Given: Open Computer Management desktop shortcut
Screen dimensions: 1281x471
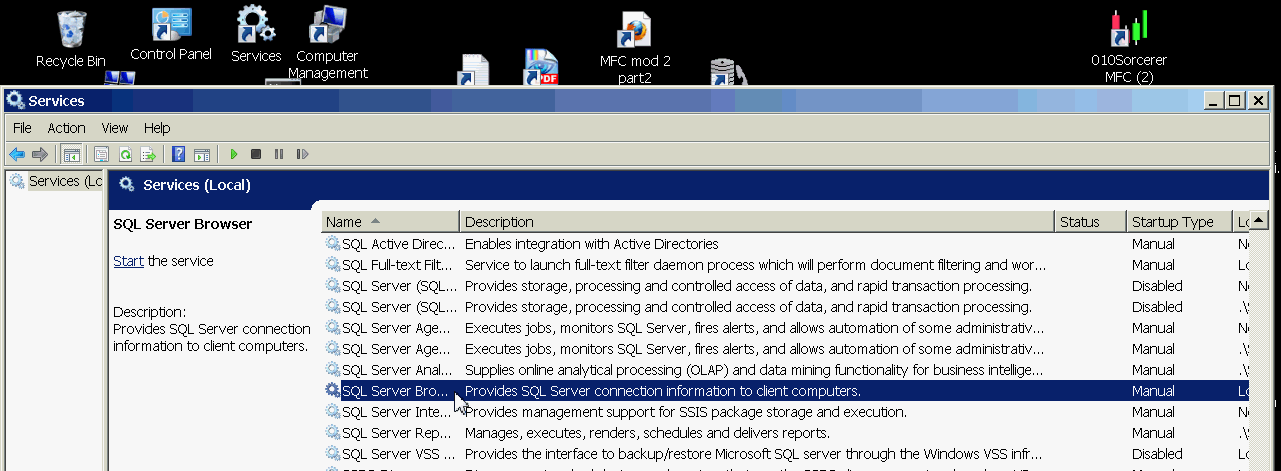Looking at the screenshot, I should pyautogui.click(x=328, y=42).
